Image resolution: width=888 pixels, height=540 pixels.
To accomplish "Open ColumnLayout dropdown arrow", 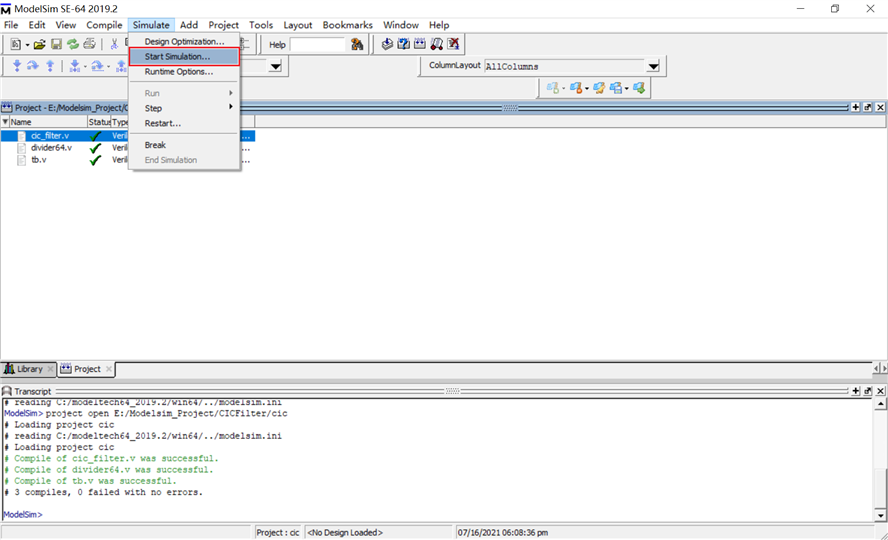I will [653, 66].
